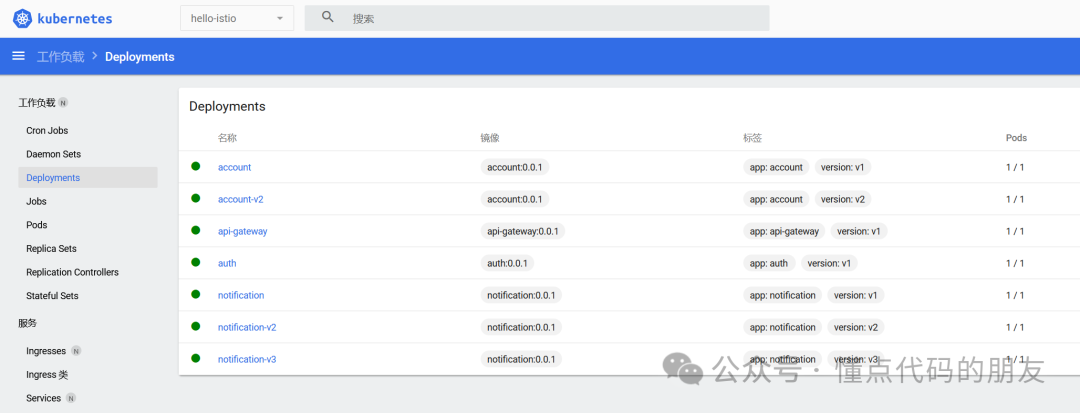Click the account:0.0.1 chip in account-v2 row
Screen dimensions: 1080x413
coord(515,199)
